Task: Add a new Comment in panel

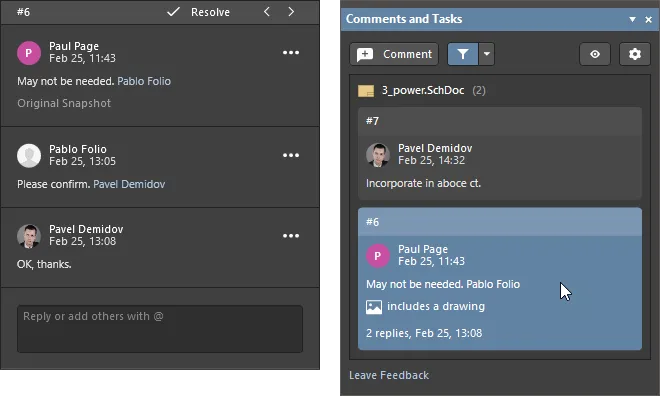Action: tap(394, 54)
